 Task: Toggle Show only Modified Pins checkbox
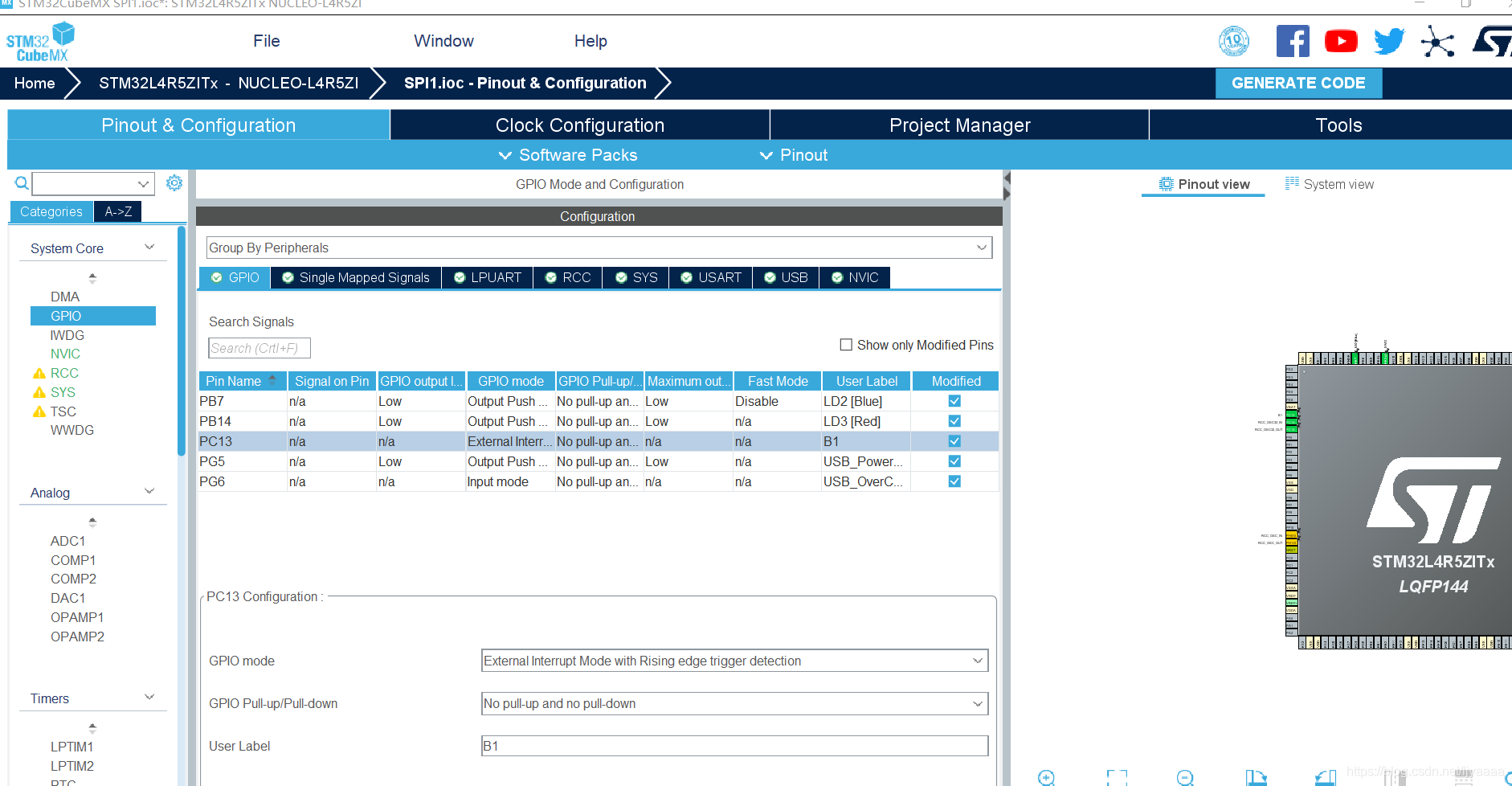click(x=846, y=345)
